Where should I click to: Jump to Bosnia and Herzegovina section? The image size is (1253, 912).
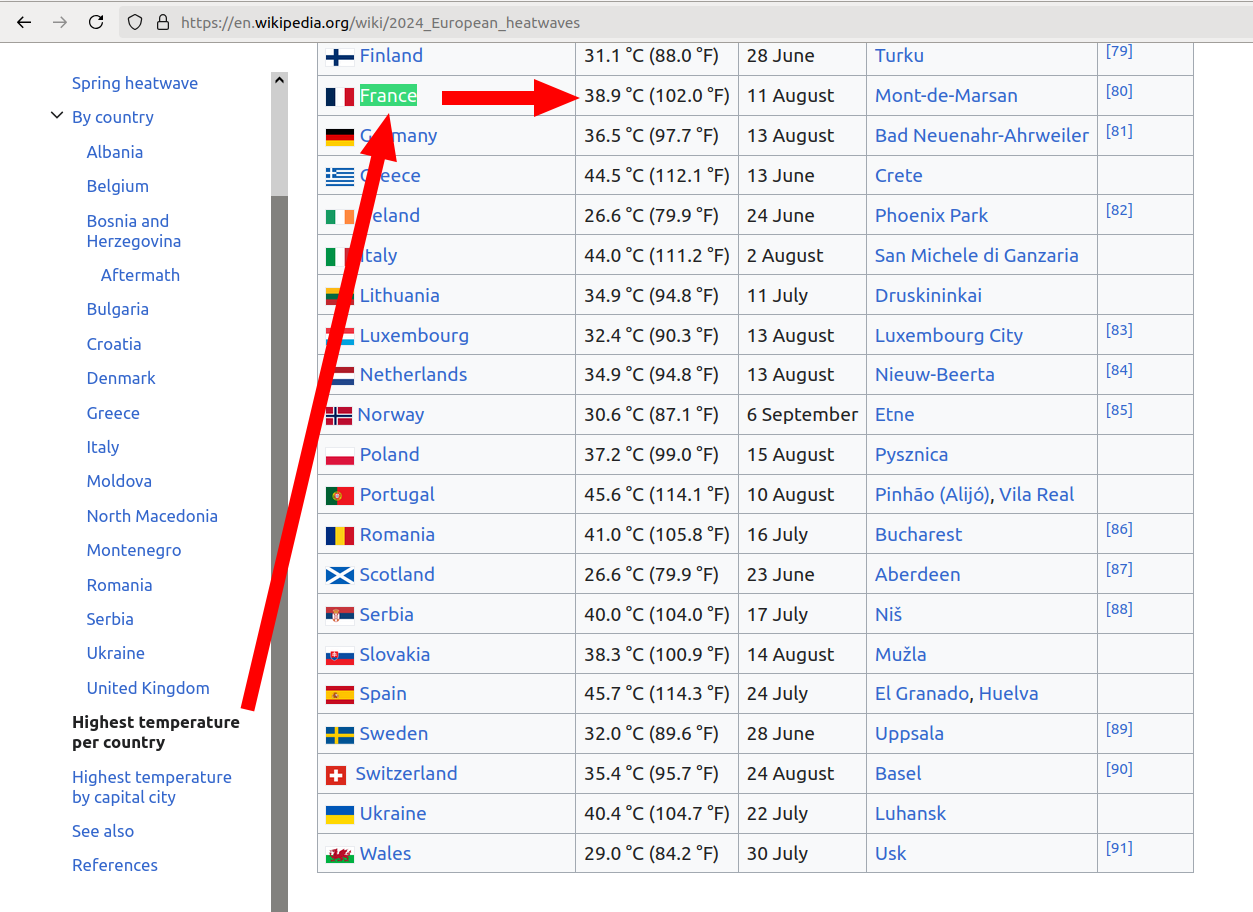(x=134, y=231)
